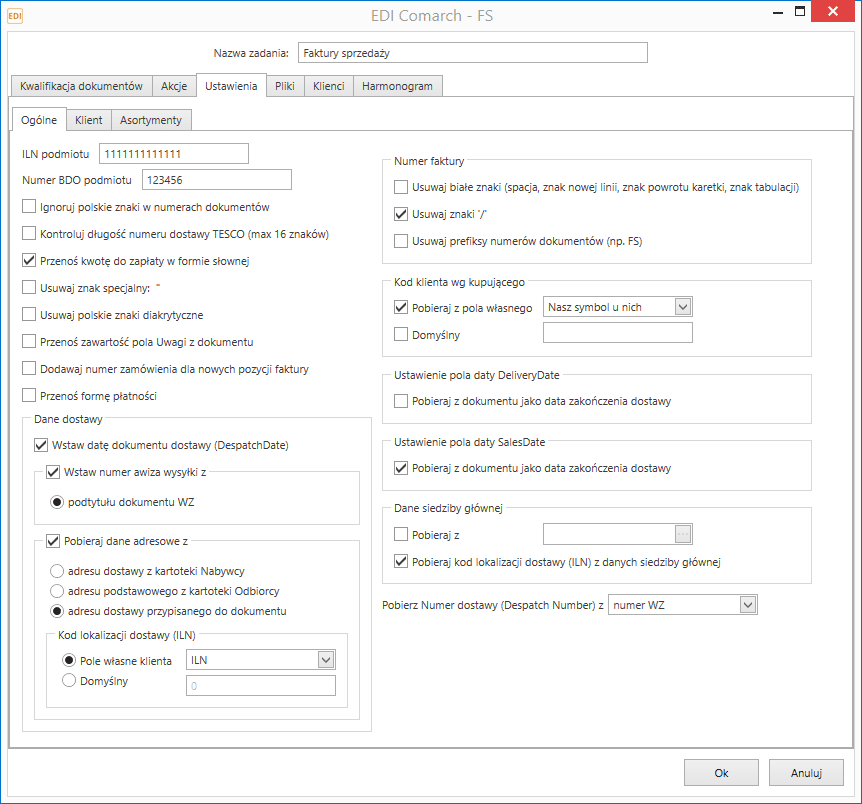
Task: Open the Nasz symbol u nich dropdown
Action: pyautogui.click(x=683, y=307)
